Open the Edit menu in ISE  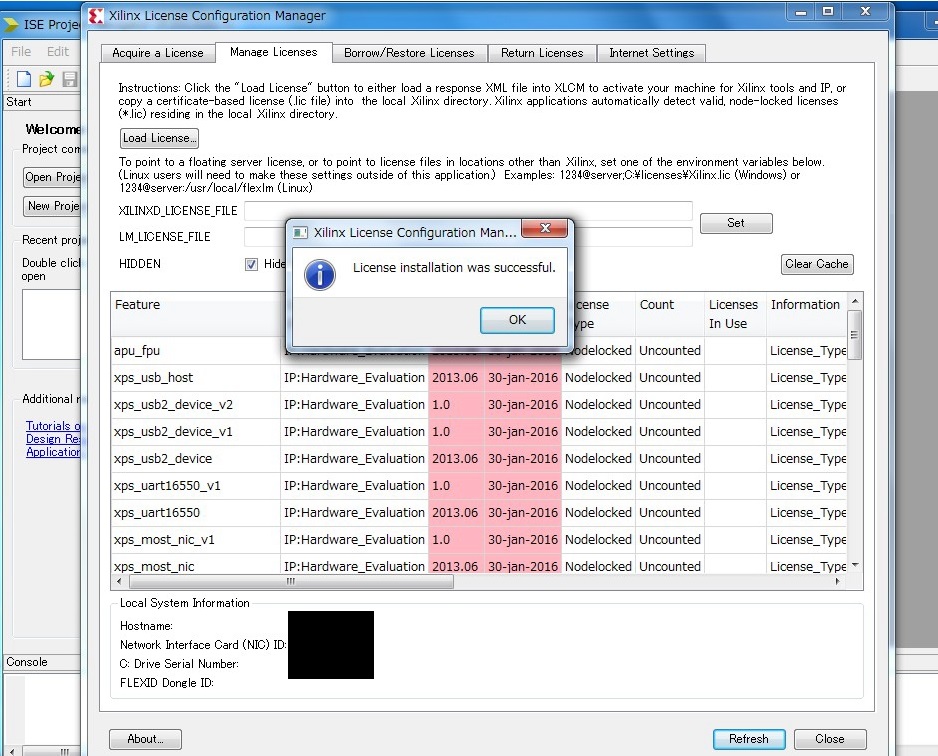coord(57,51)
